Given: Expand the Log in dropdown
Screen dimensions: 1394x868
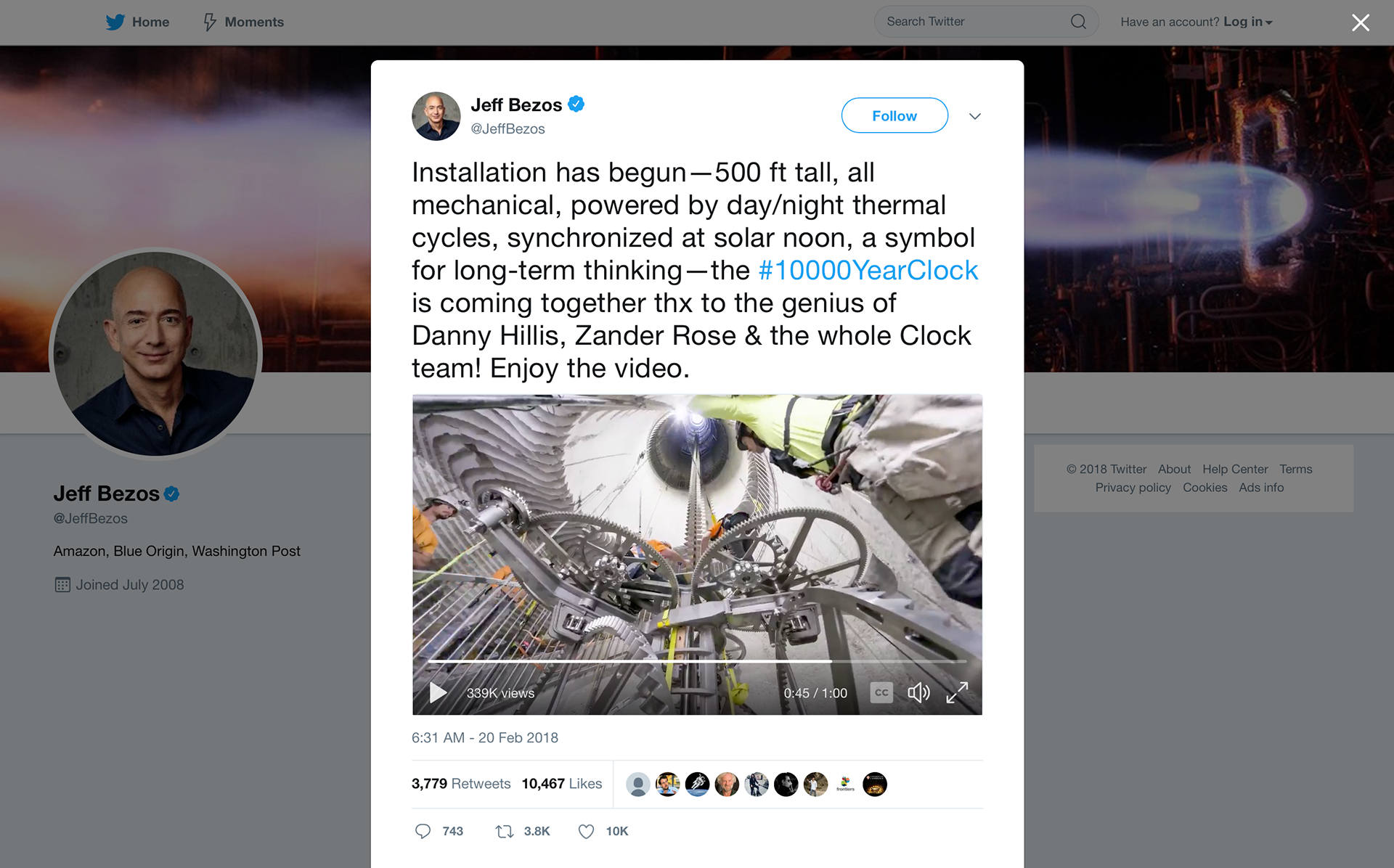Looking at the screenshot, I should point(1248,22).
